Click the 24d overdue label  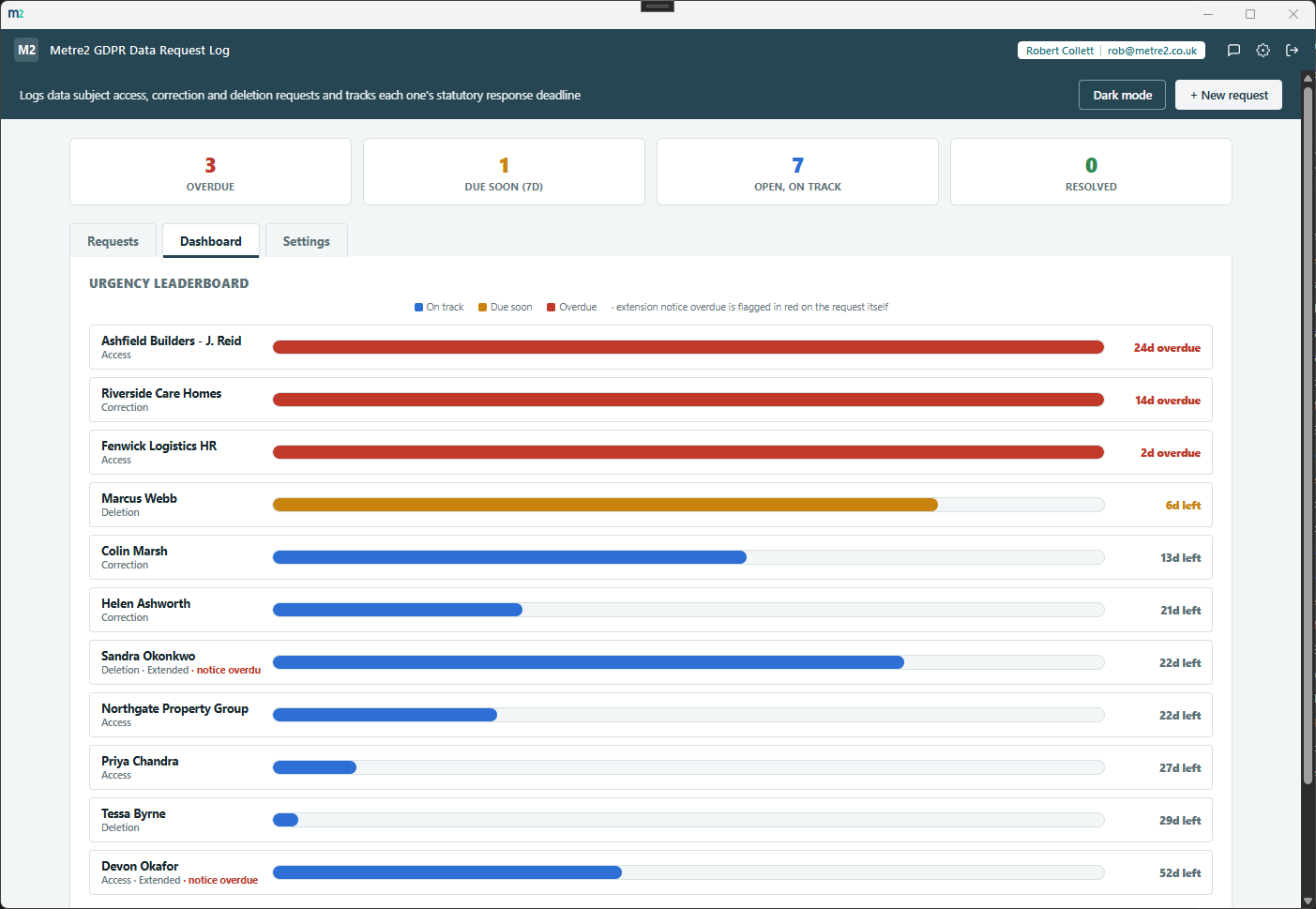pyautogui.click(x=1167, y=348)
